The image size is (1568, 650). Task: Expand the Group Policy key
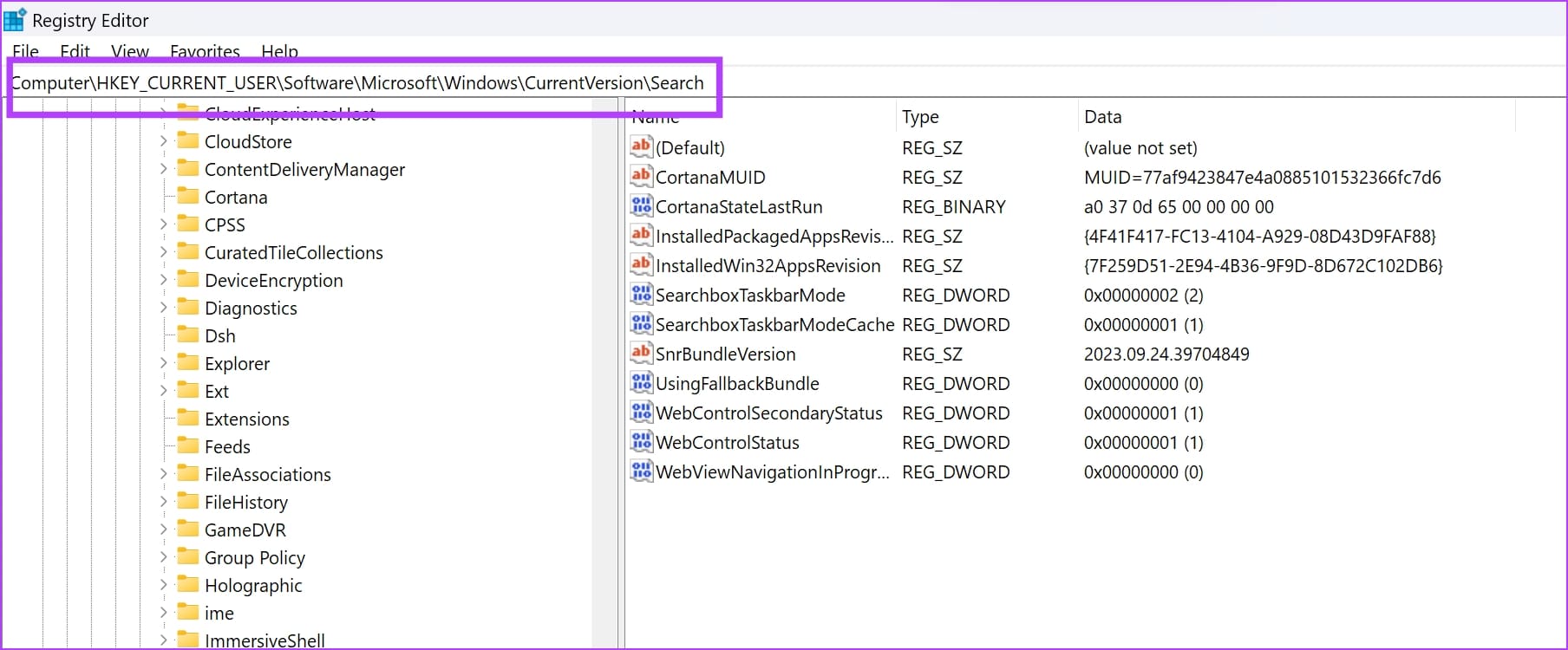(x=163, y=556)
